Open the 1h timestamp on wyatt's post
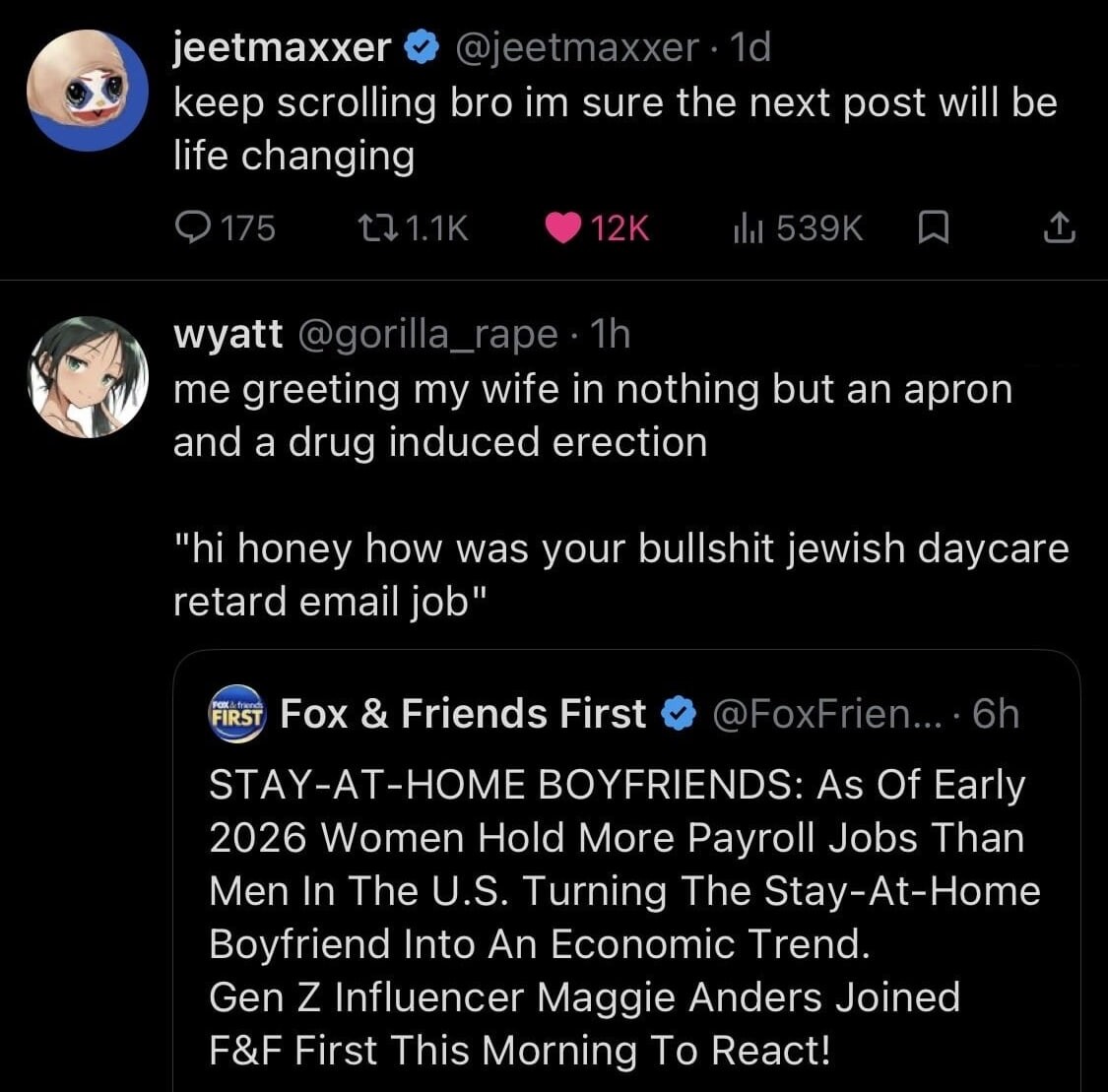Image resolution: width=1108 pixels, height=1092 pixels. click(x=608, y=335)
